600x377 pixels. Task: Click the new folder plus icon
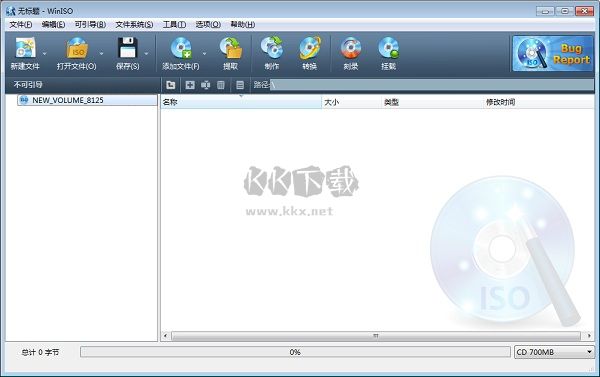pos(190,85)
